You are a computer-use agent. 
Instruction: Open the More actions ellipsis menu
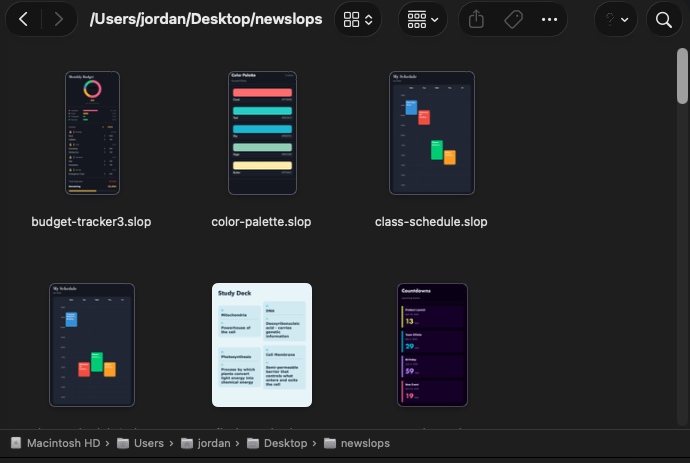click(549, 19)
